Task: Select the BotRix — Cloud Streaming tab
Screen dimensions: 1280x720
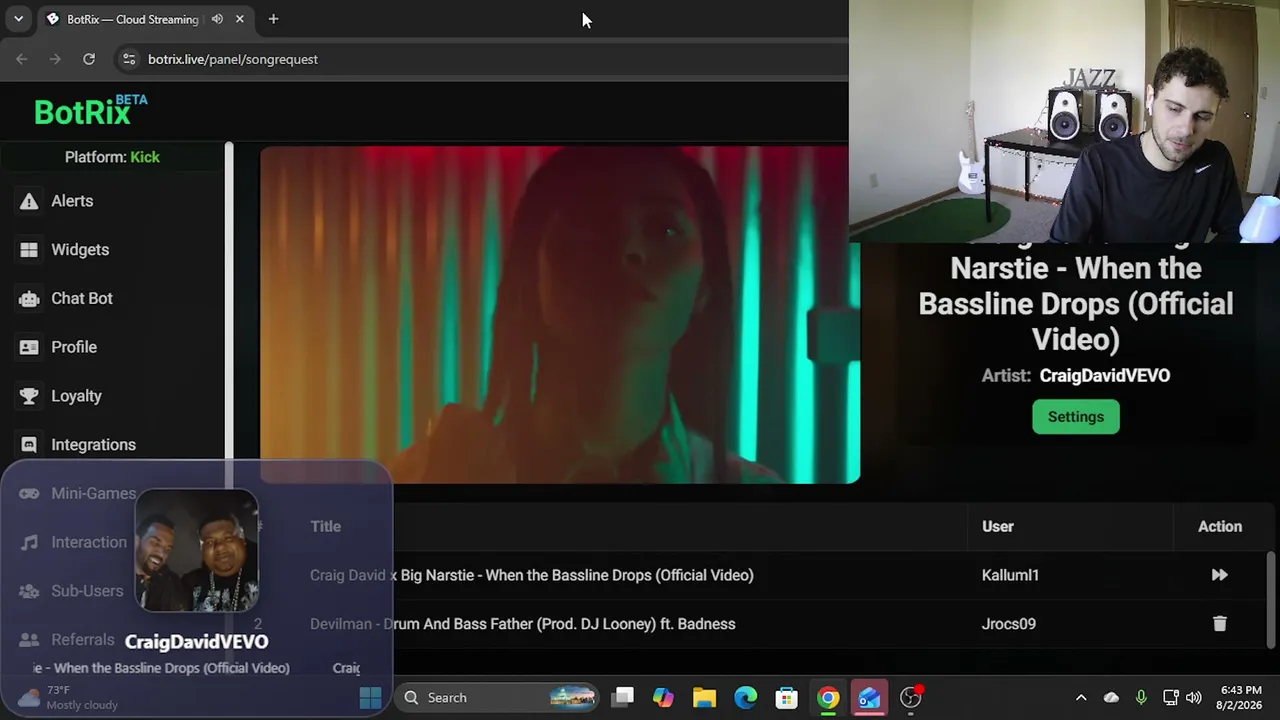Action: pyautogui.click(x=133, y=19)
